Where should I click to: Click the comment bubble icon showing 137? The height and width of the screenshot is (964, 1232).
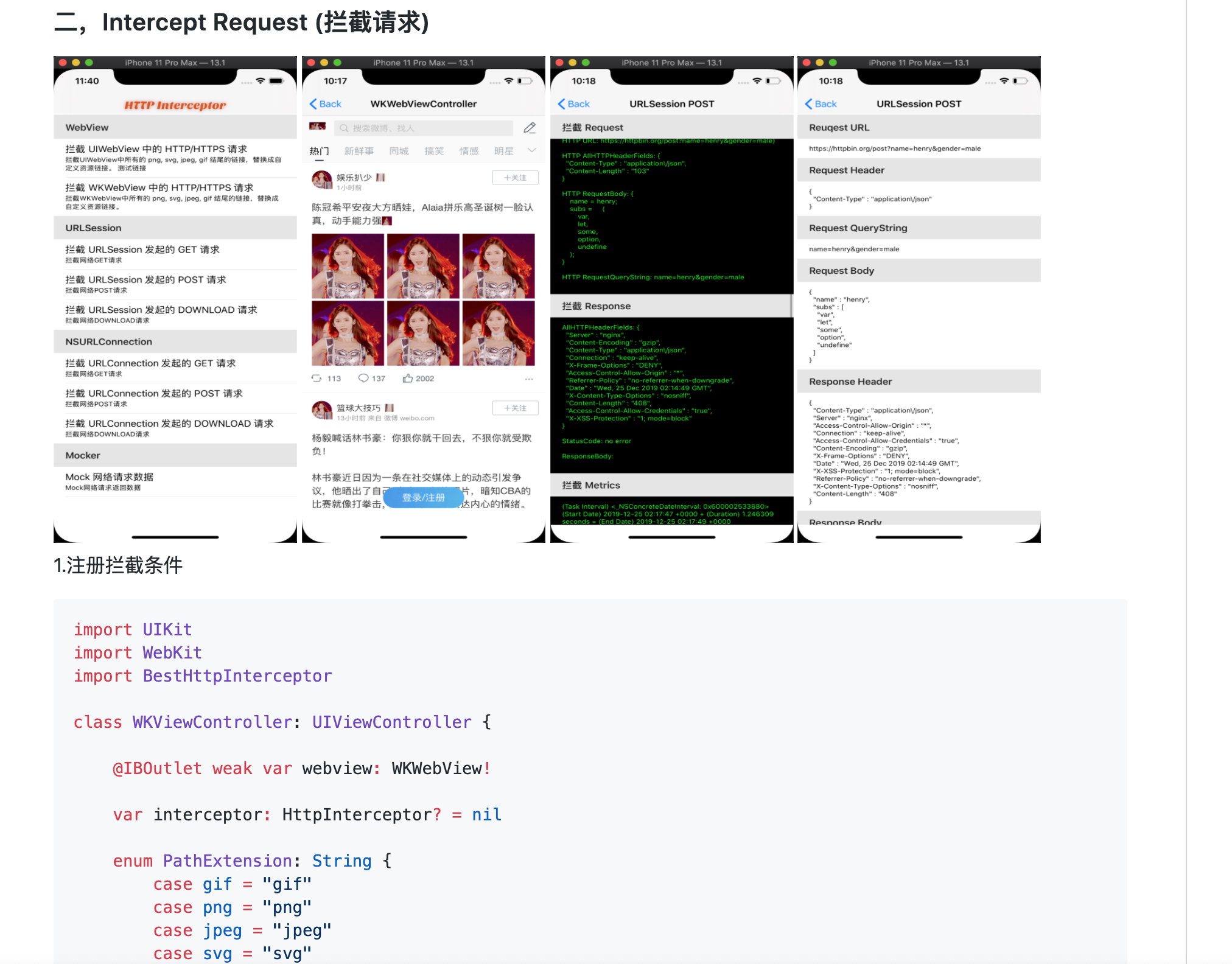[363, 378]
